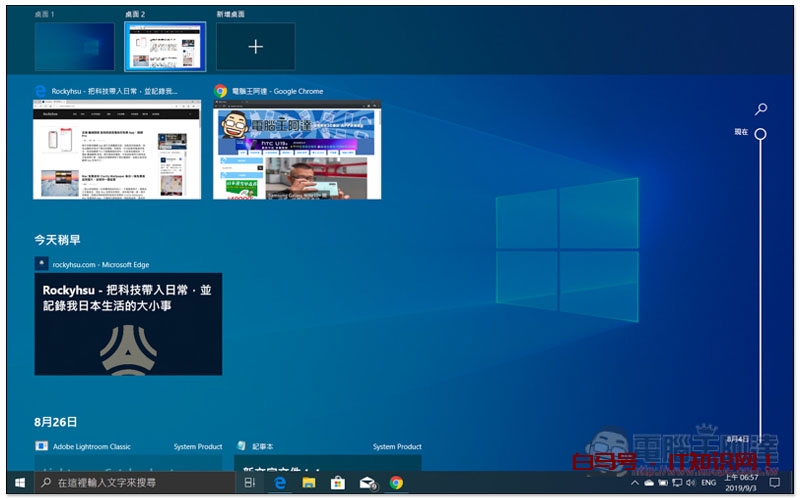Click the taskbar search box

(x=135, y=483)
